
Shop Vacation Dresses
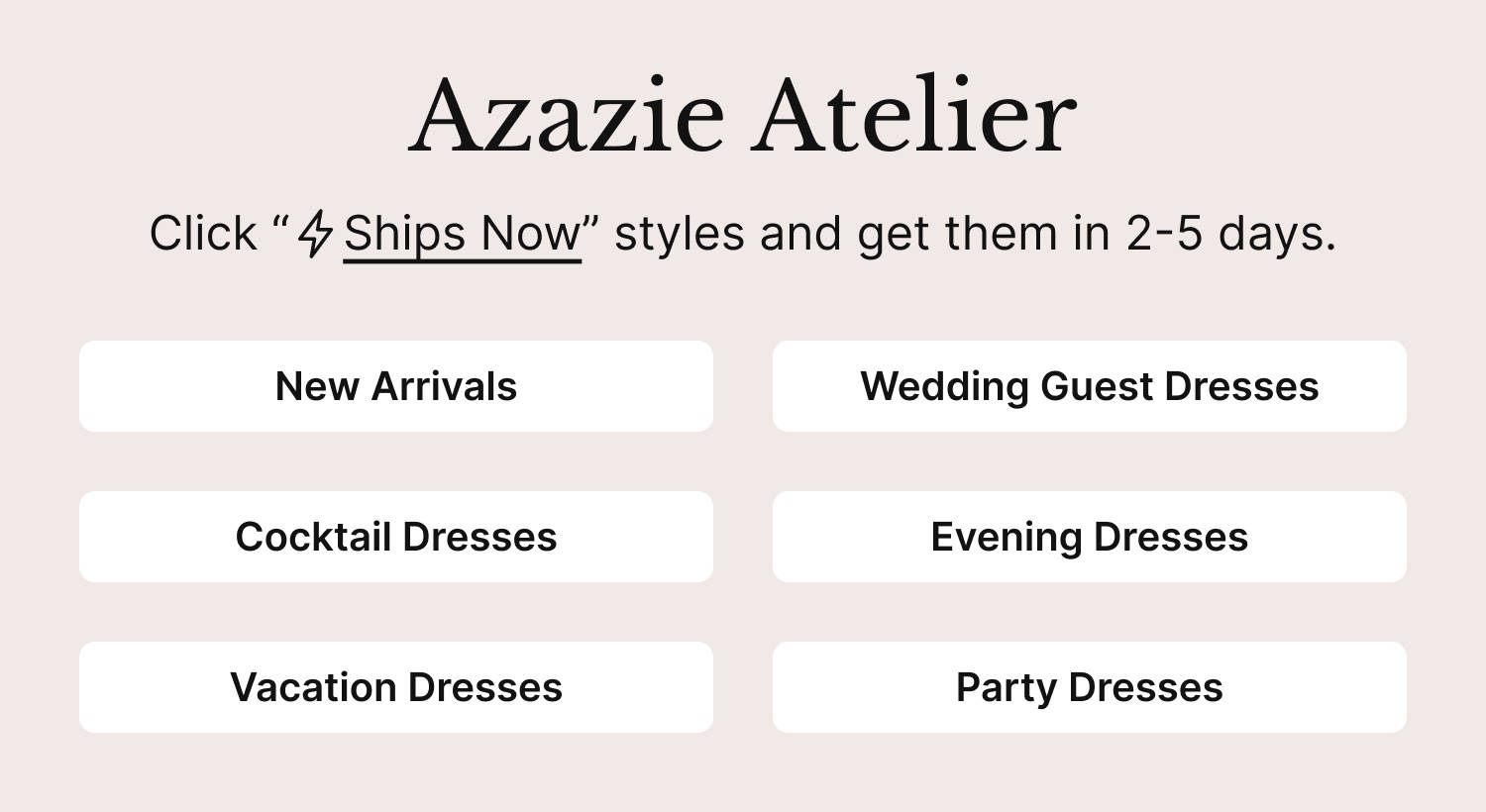click(396, 687)
